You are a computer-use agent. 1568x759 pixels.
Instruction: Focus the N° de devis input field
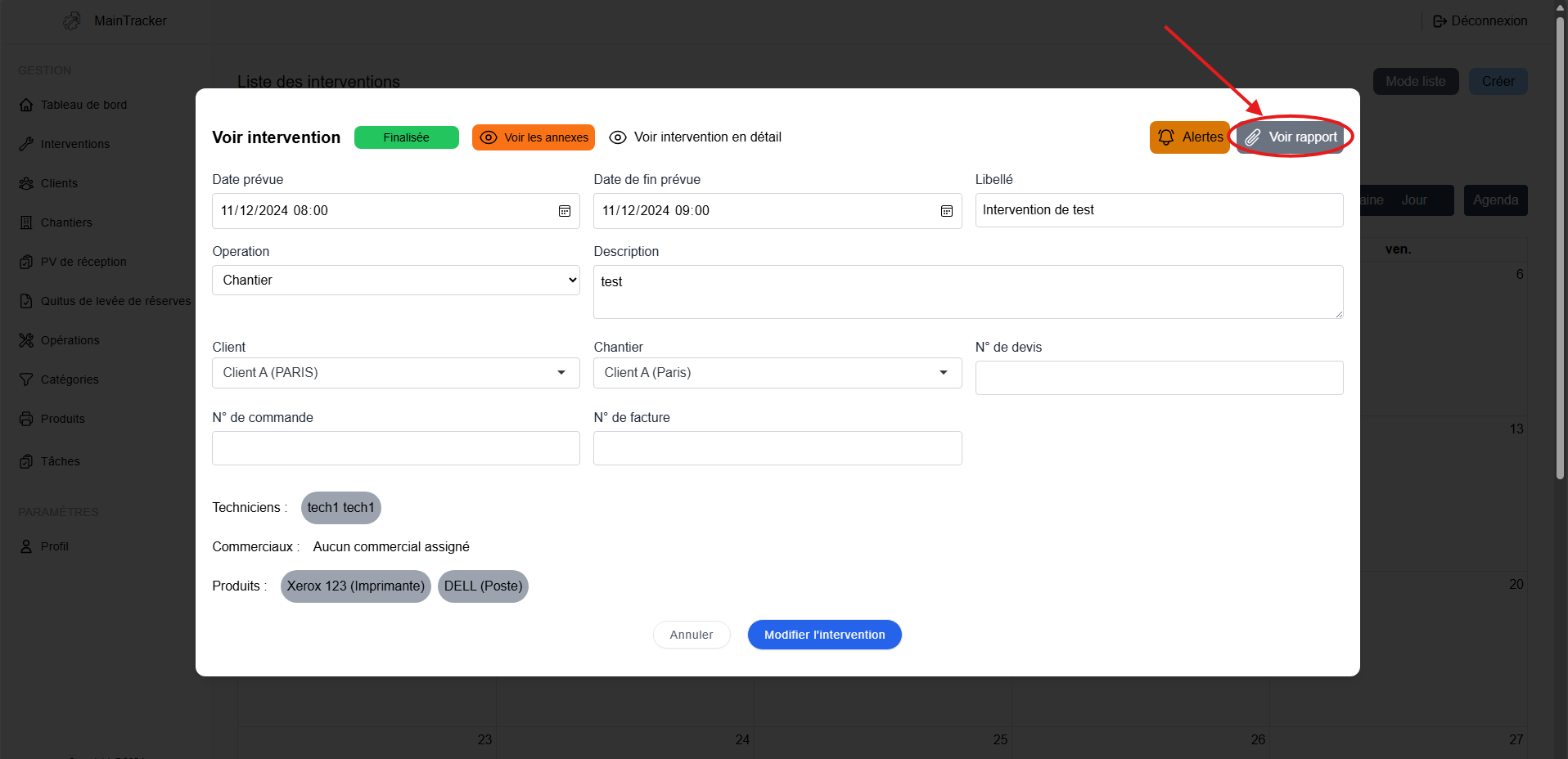1158,378
